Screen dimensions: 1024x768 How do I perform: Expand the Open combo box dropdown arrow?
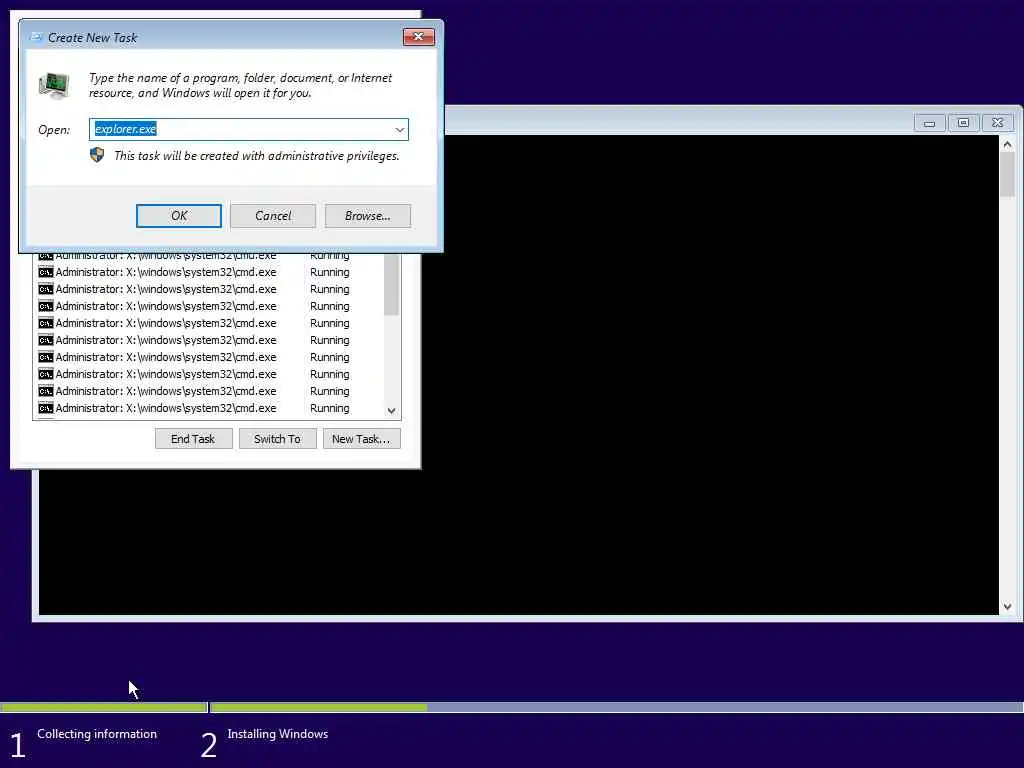pos(399,129)
